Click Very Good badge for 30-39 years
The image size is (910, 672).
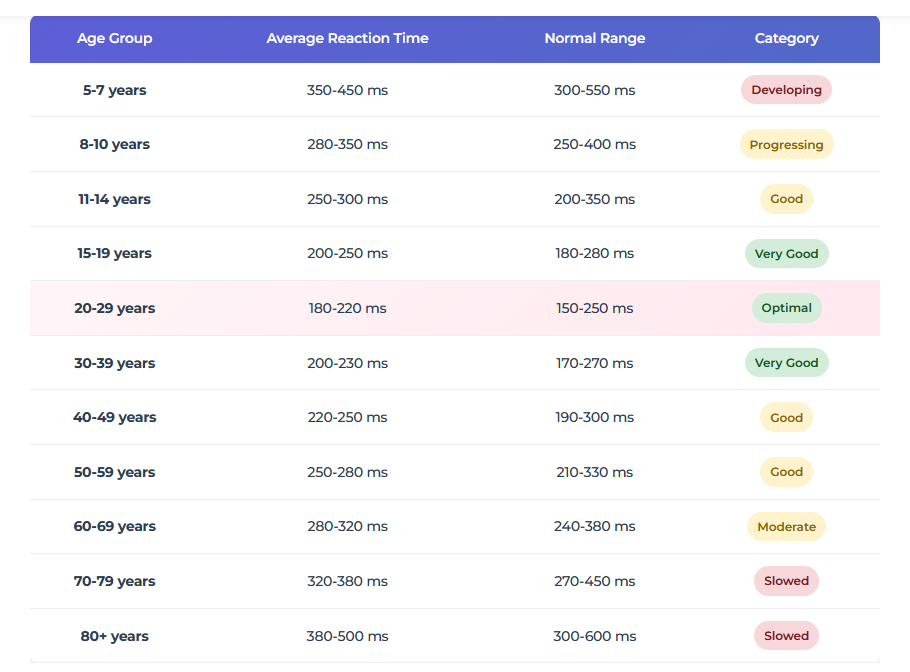[786, 363]
